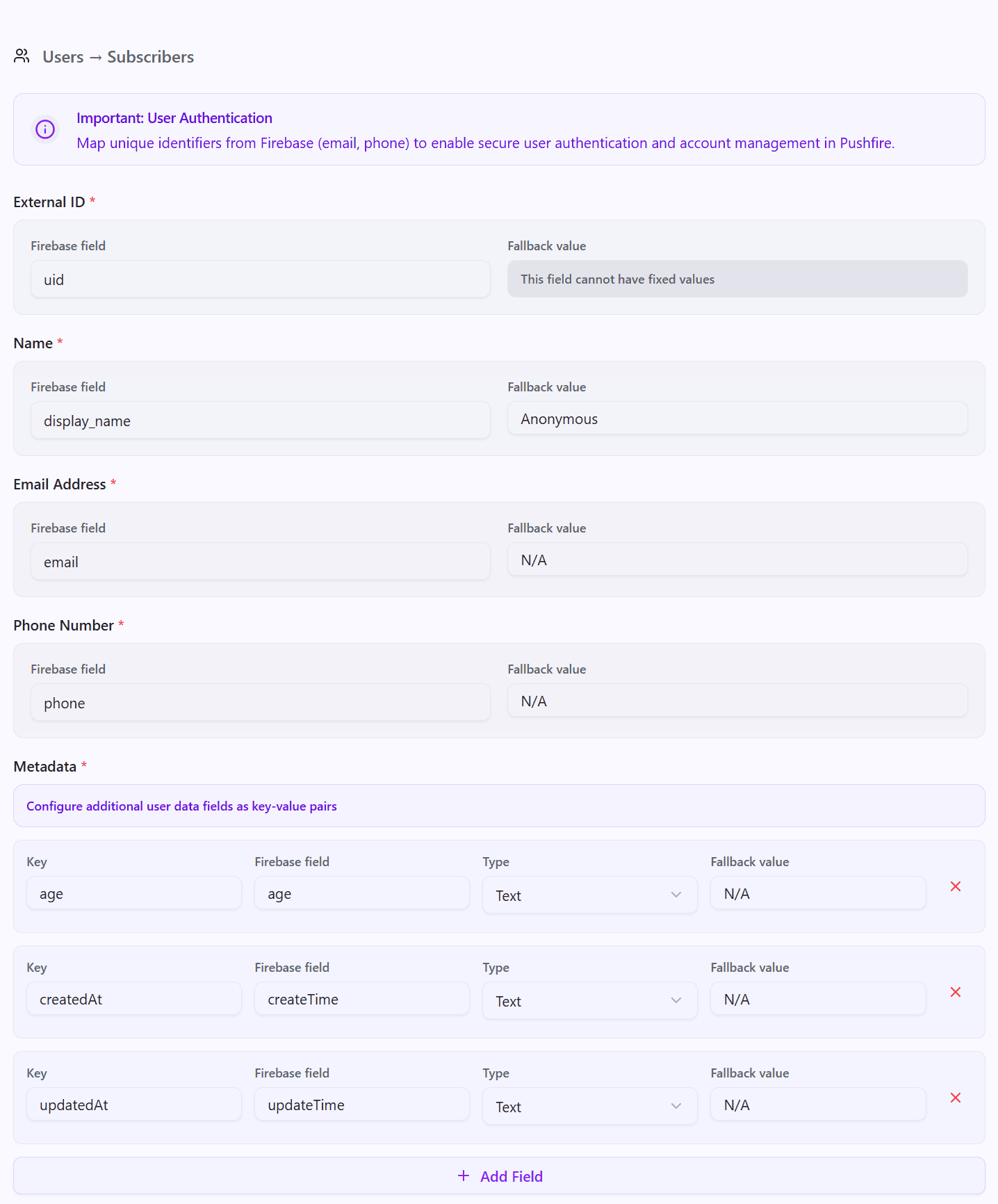Edit fallback value for age metadata row
The image size is (998, 1204).
pyautogui.click(x=817, y=894)
